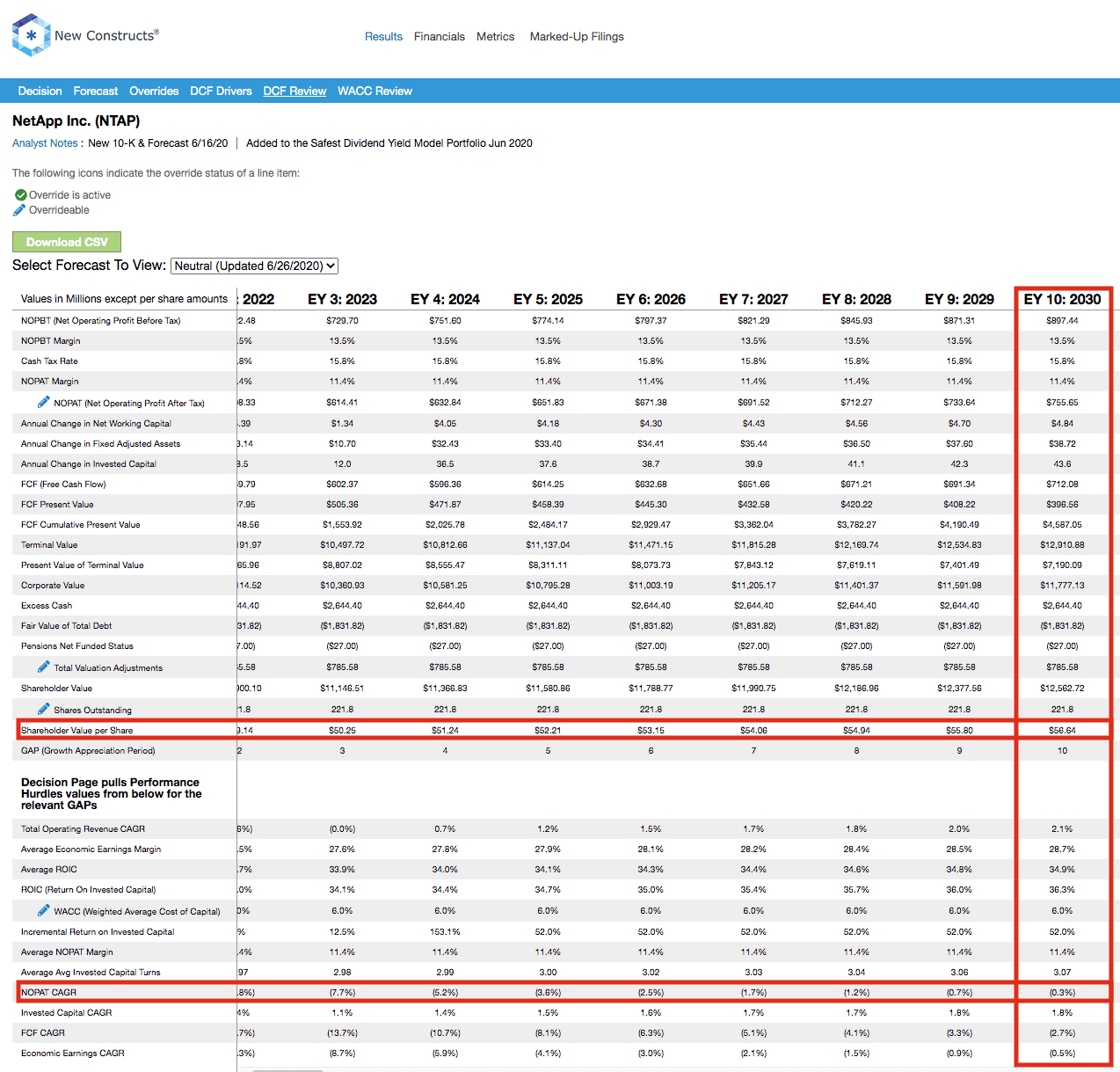Screen dimensions: 1120x1072
Task: Click the Overrideable pencil legend icon
Action: (x=19, y=210)
